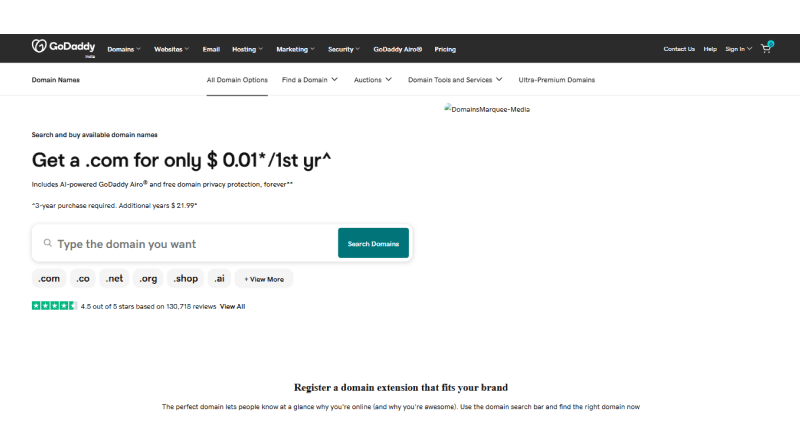Open the shopping cart icon

[766, 48]
